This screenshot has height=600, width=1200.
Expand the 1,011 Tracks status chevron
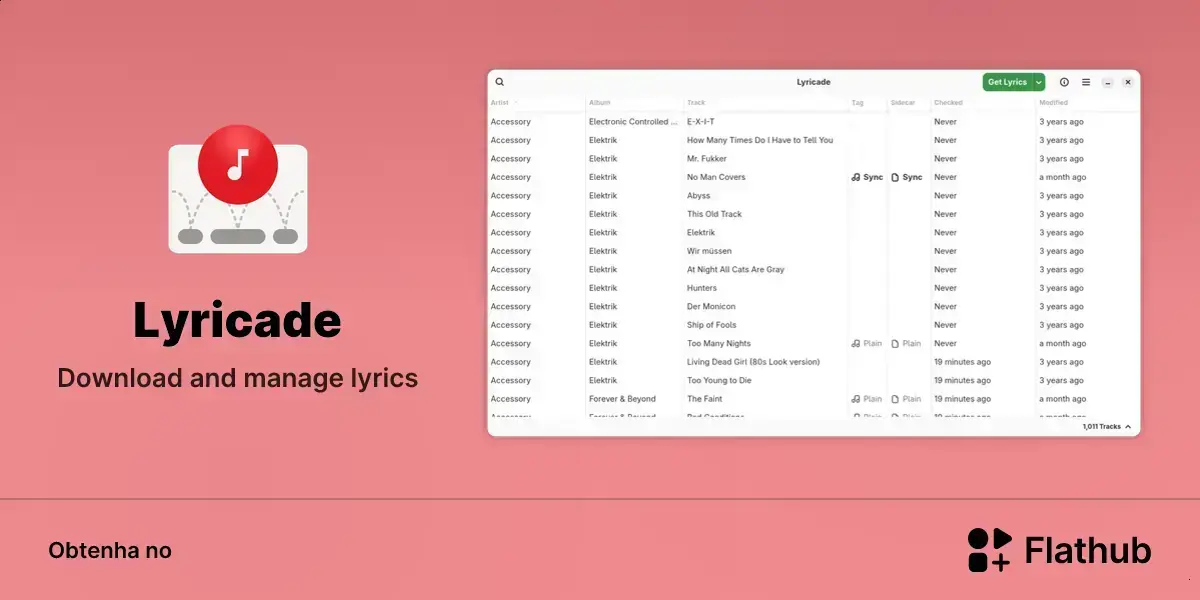pyautogui.click(x=1129, y=427)
